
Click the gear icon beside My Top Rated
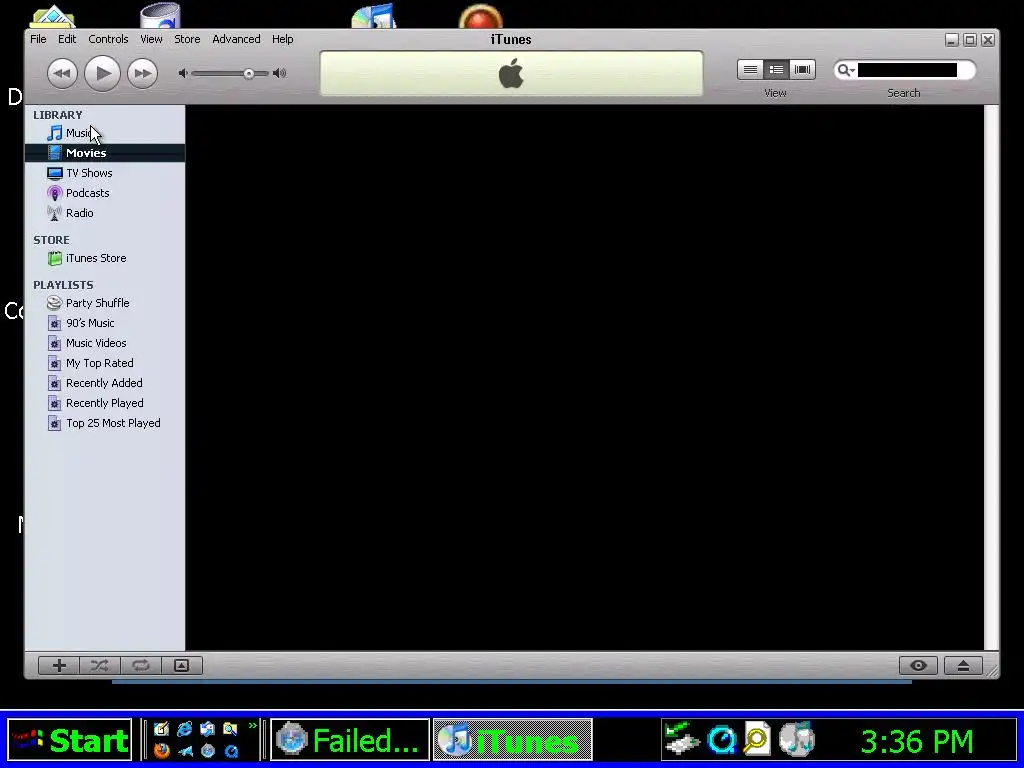(x=55, y=363)
